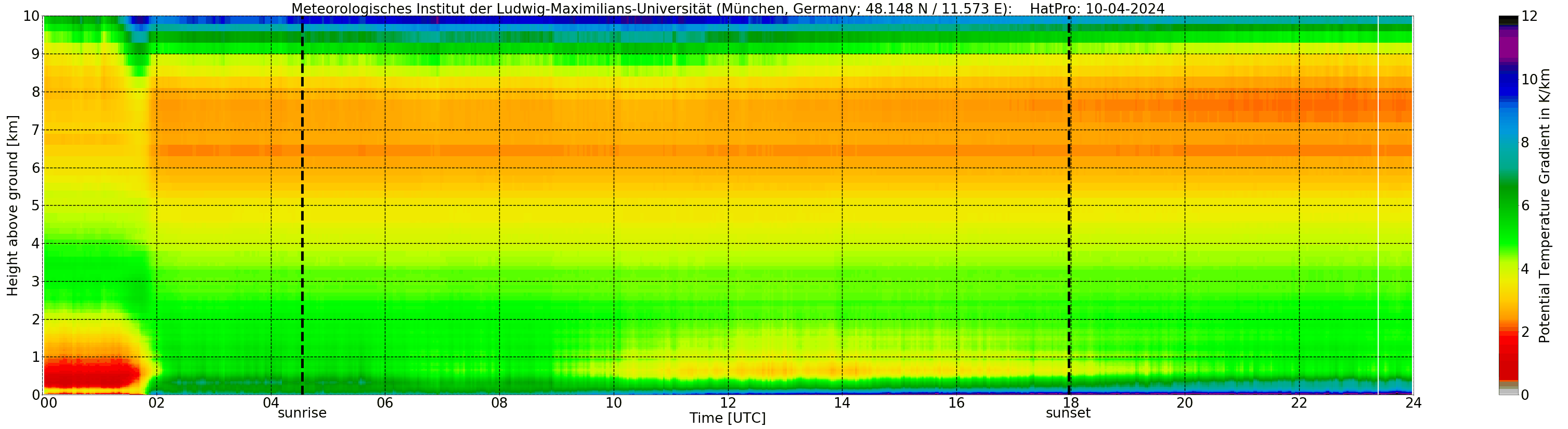Click the 'Height above ground [km]' axis label
Image resolution: width=1568 pixels, height=429 pixels.
tap(13, 205)
